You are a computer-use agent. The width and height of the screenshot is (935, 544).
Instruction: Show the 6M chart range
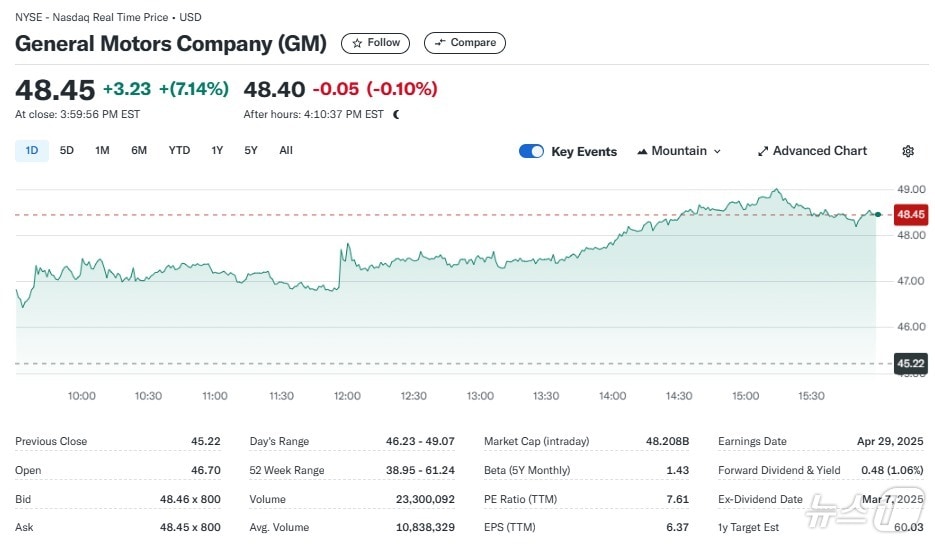coord(139,151)
